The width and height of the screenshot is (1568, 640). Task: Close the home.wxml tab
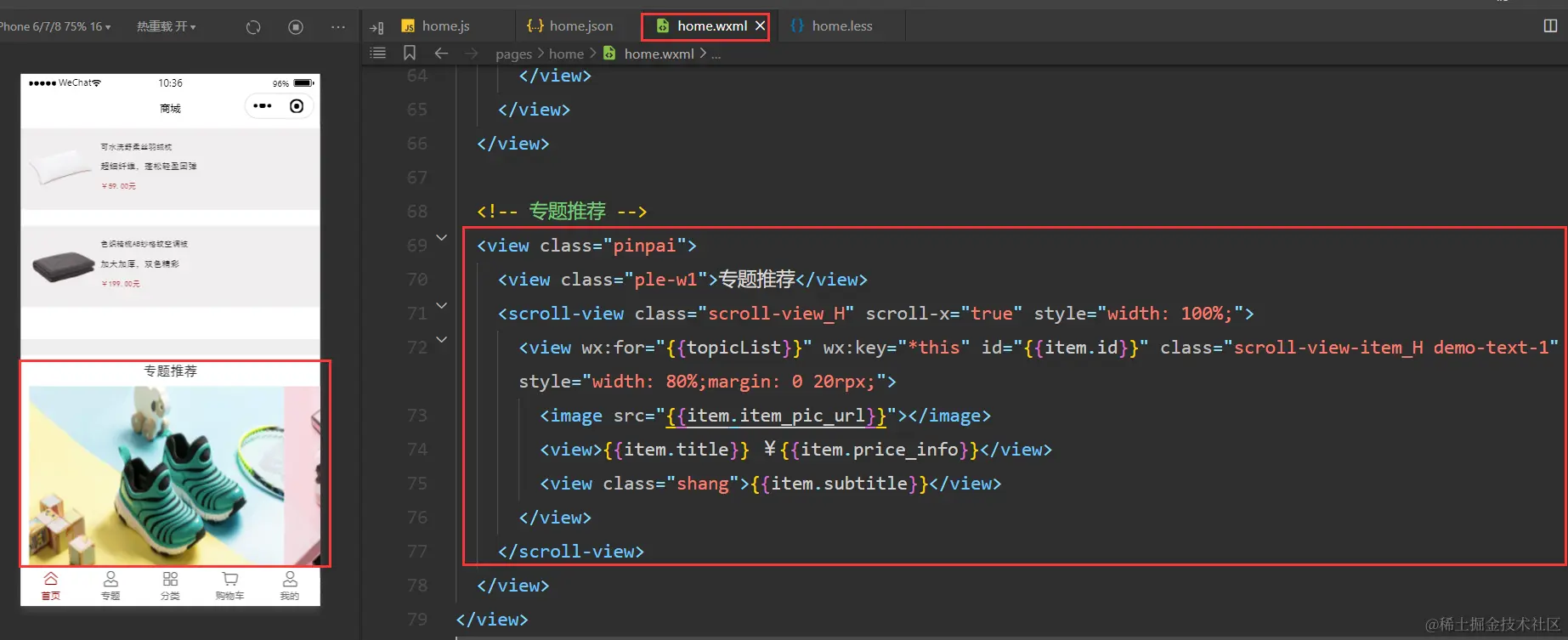tap(761, 26)
